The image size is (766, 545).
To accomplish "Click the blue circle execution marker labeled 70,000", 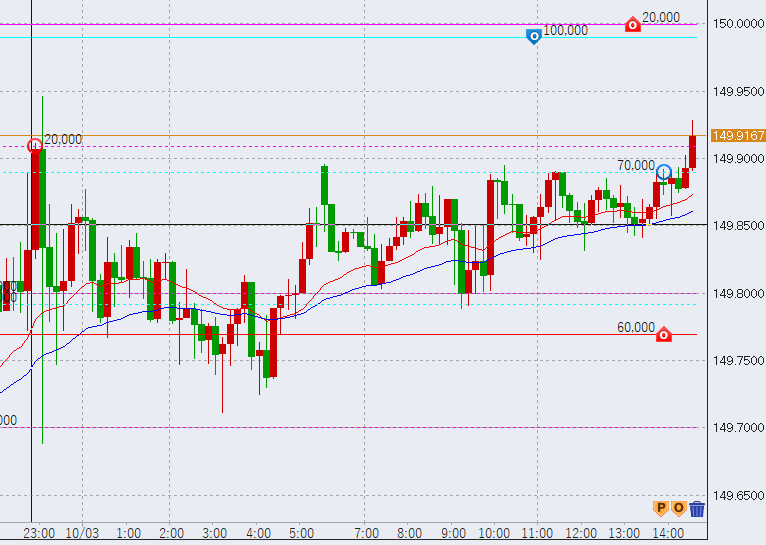I will click(x=664, y=172).
